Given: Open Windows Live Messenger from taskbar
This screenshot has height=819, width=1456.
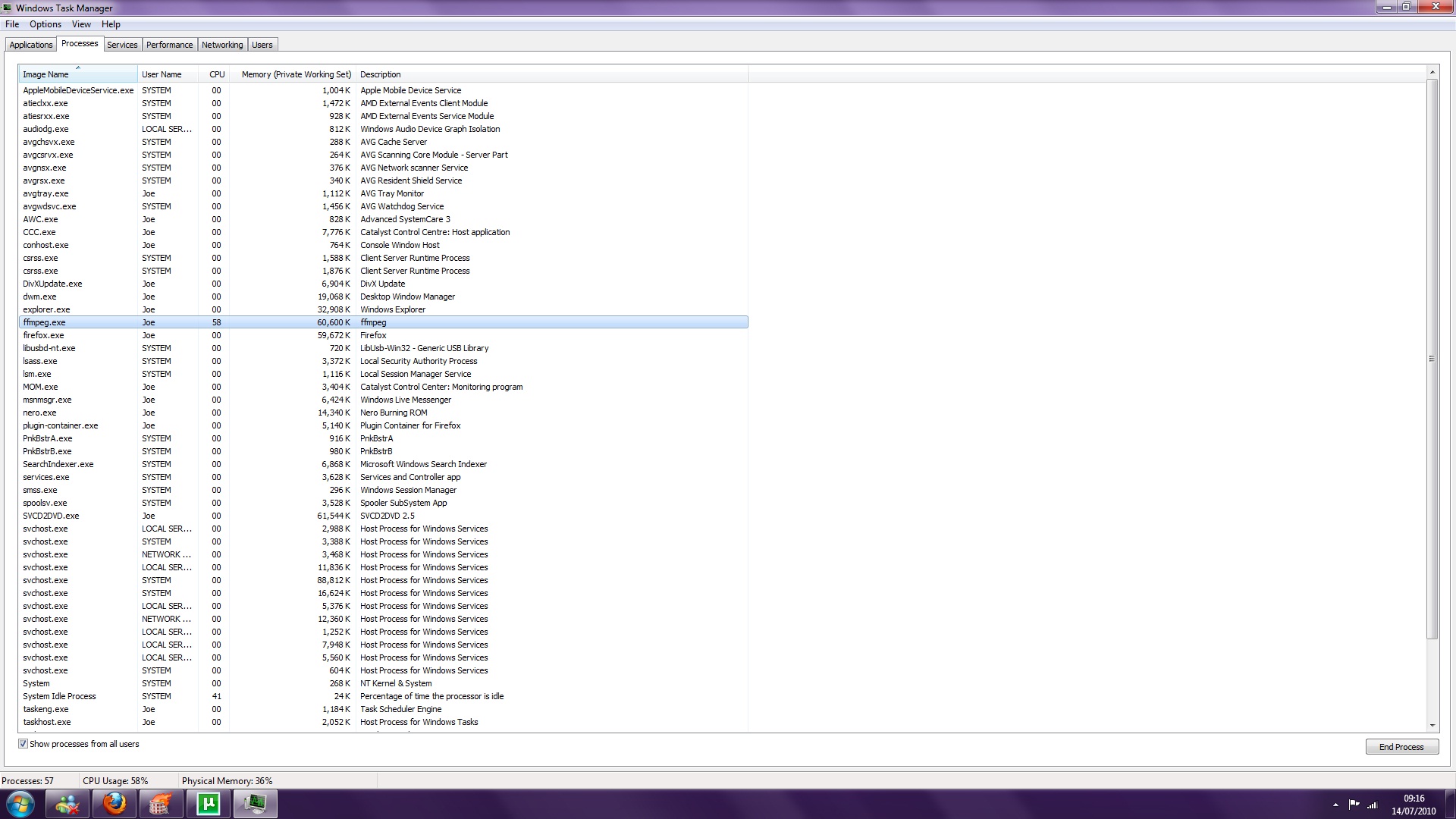Looking at the screenshot, I should [x=68, y=804].
